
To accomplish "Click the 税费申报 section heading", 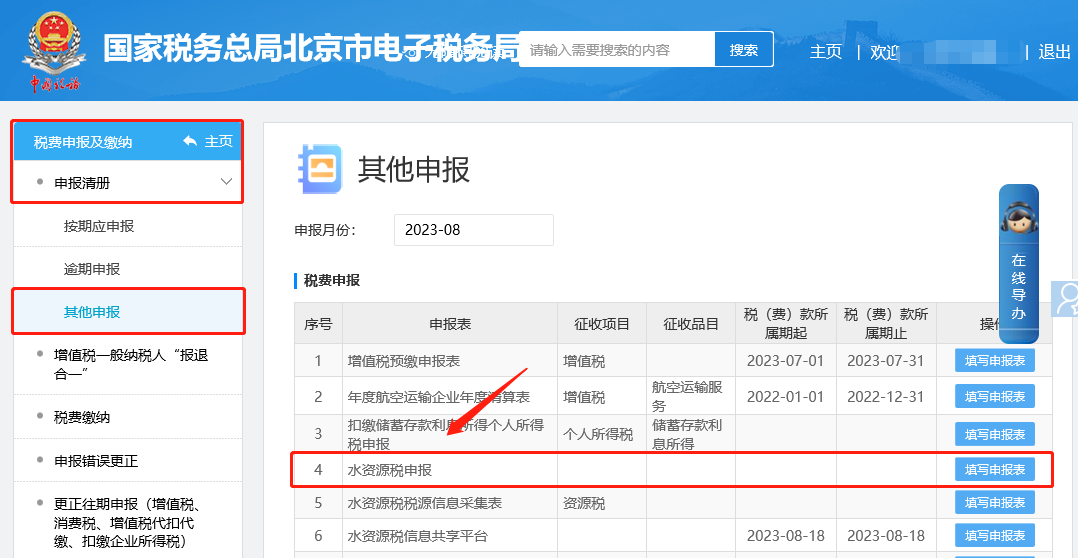I will [x=331, y=280].
